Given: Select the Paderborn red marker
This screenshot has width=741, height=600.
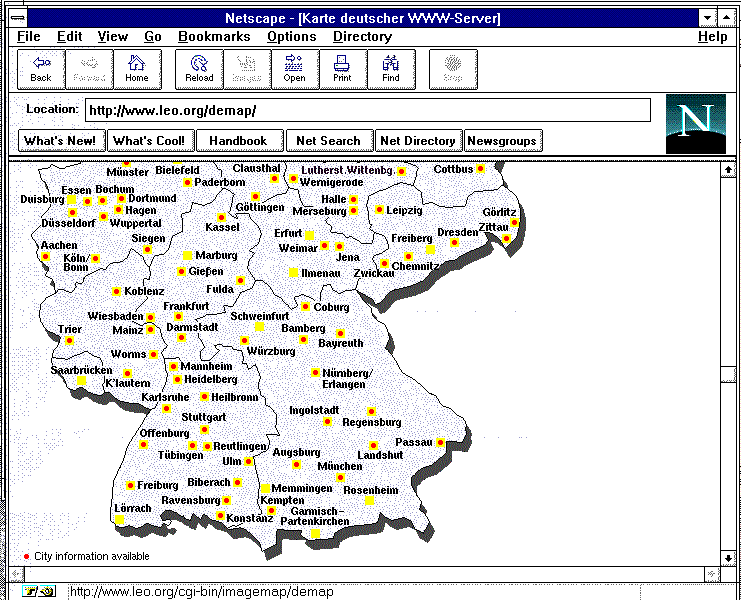Looking at the screenshot, I should tap(188, 182).
